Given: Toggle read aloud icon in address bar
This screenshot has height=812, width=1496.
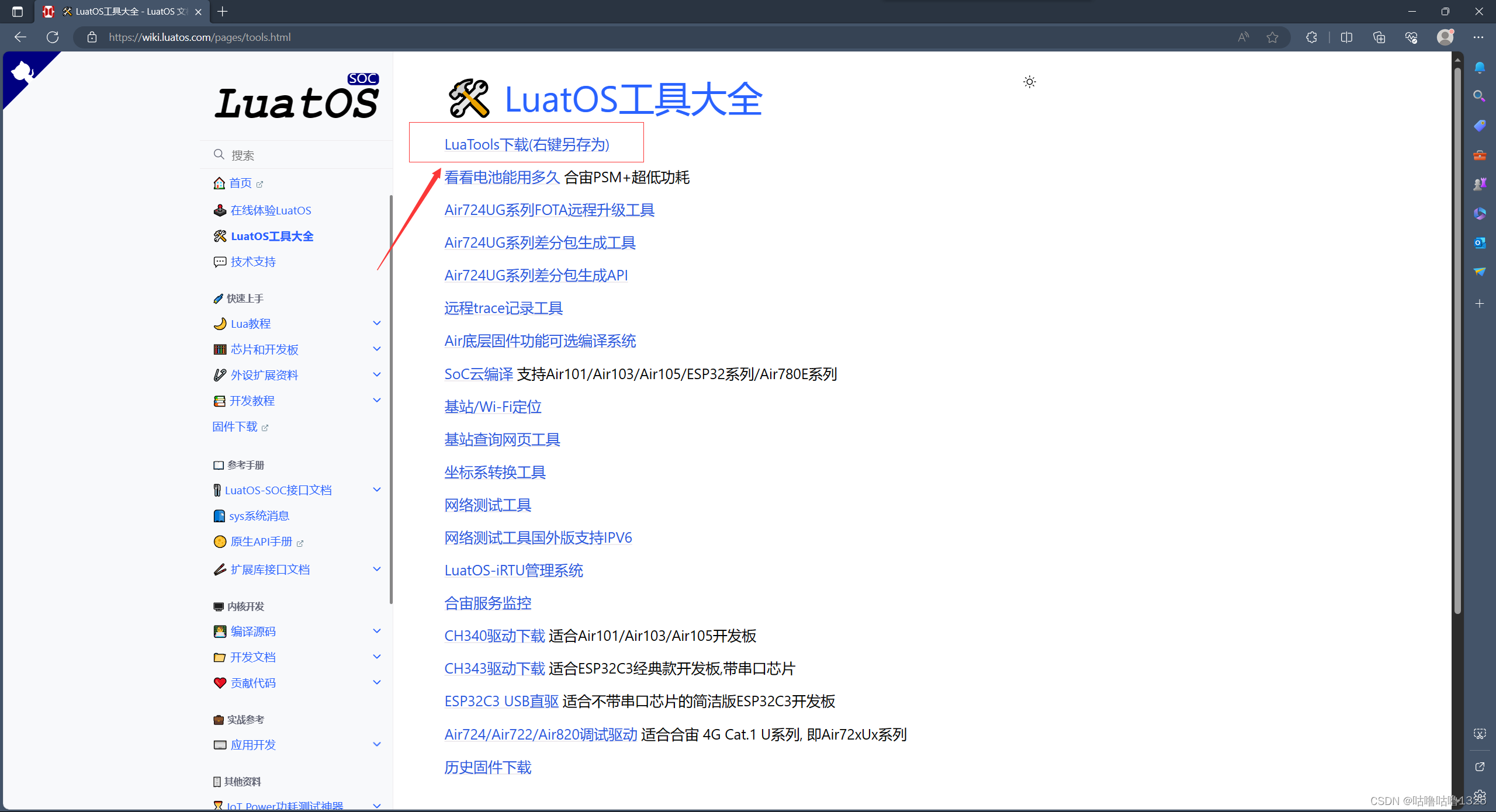Looking at the screenshot, I should (1243, 37).
